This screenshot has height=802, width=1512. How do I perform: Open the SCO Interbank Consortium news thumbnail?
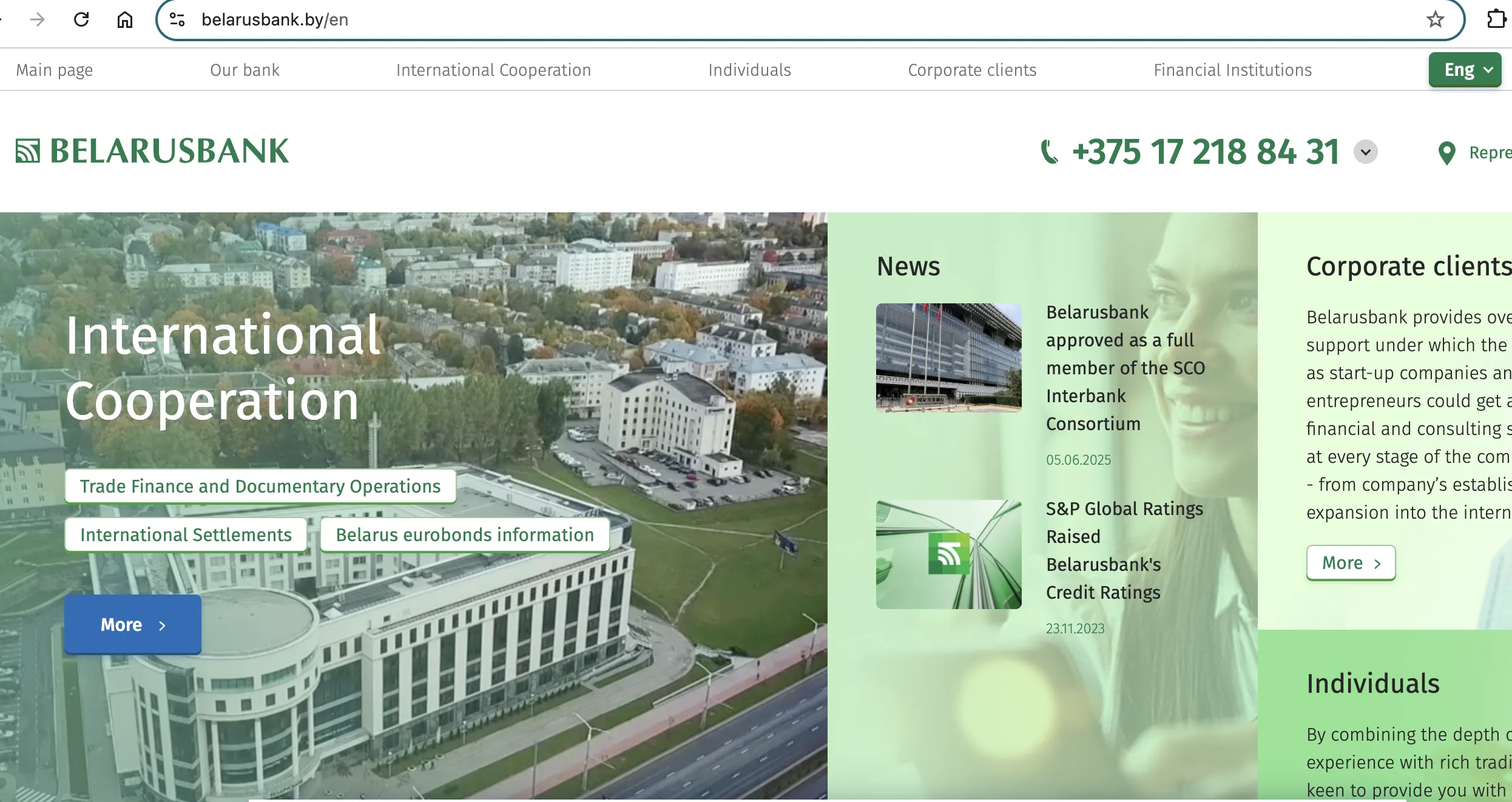coord(949,358)
